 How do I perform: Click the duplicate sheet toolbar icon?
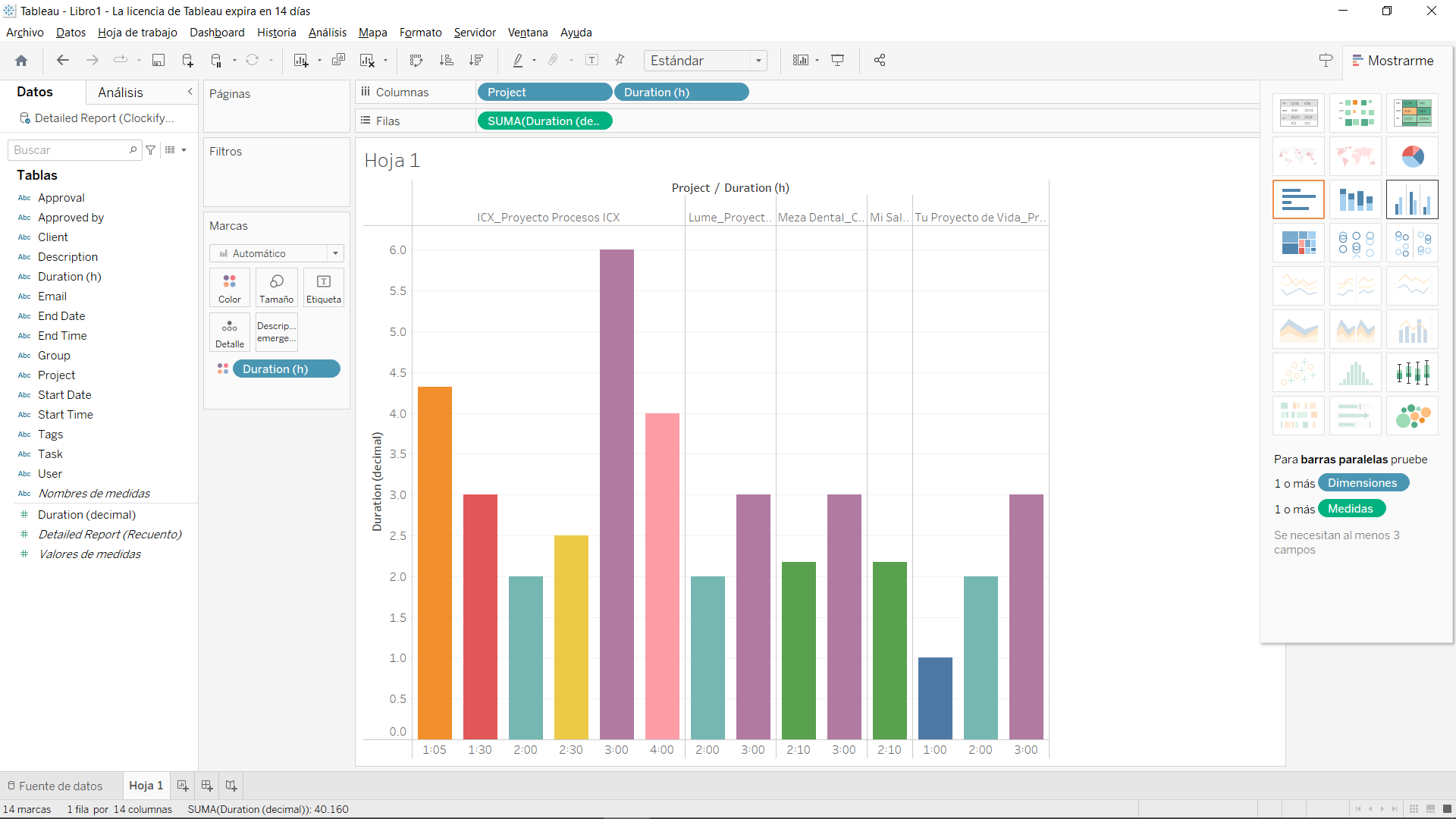[338, 60]
